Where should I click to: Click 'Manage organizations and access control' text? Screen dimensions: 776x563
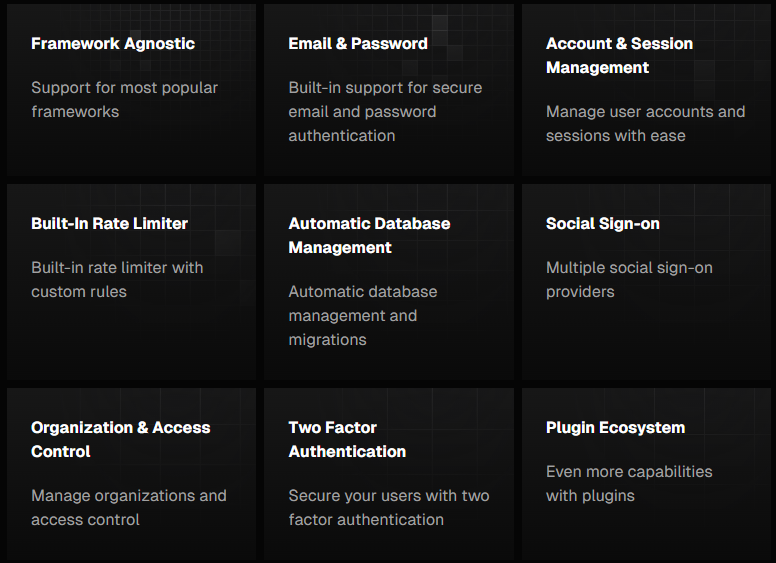pos(129,508)
